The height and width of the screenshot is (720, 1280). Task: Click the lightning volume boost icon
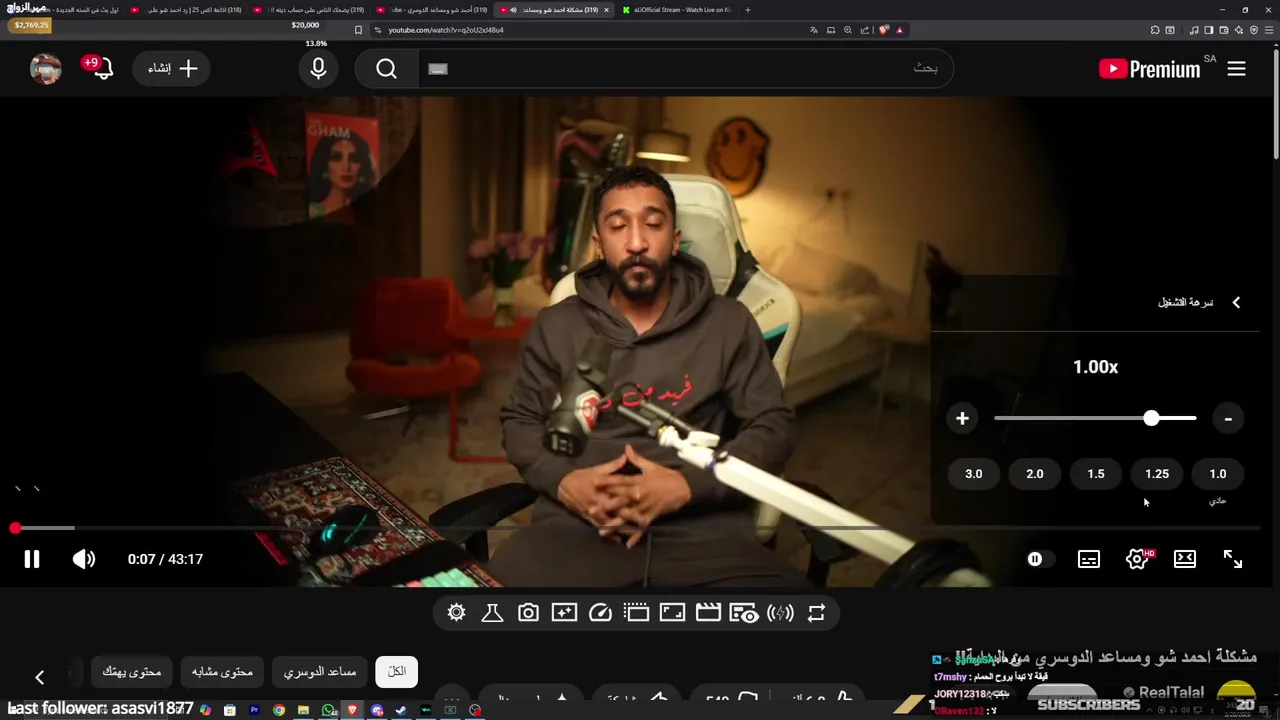[x=780, y=613]
